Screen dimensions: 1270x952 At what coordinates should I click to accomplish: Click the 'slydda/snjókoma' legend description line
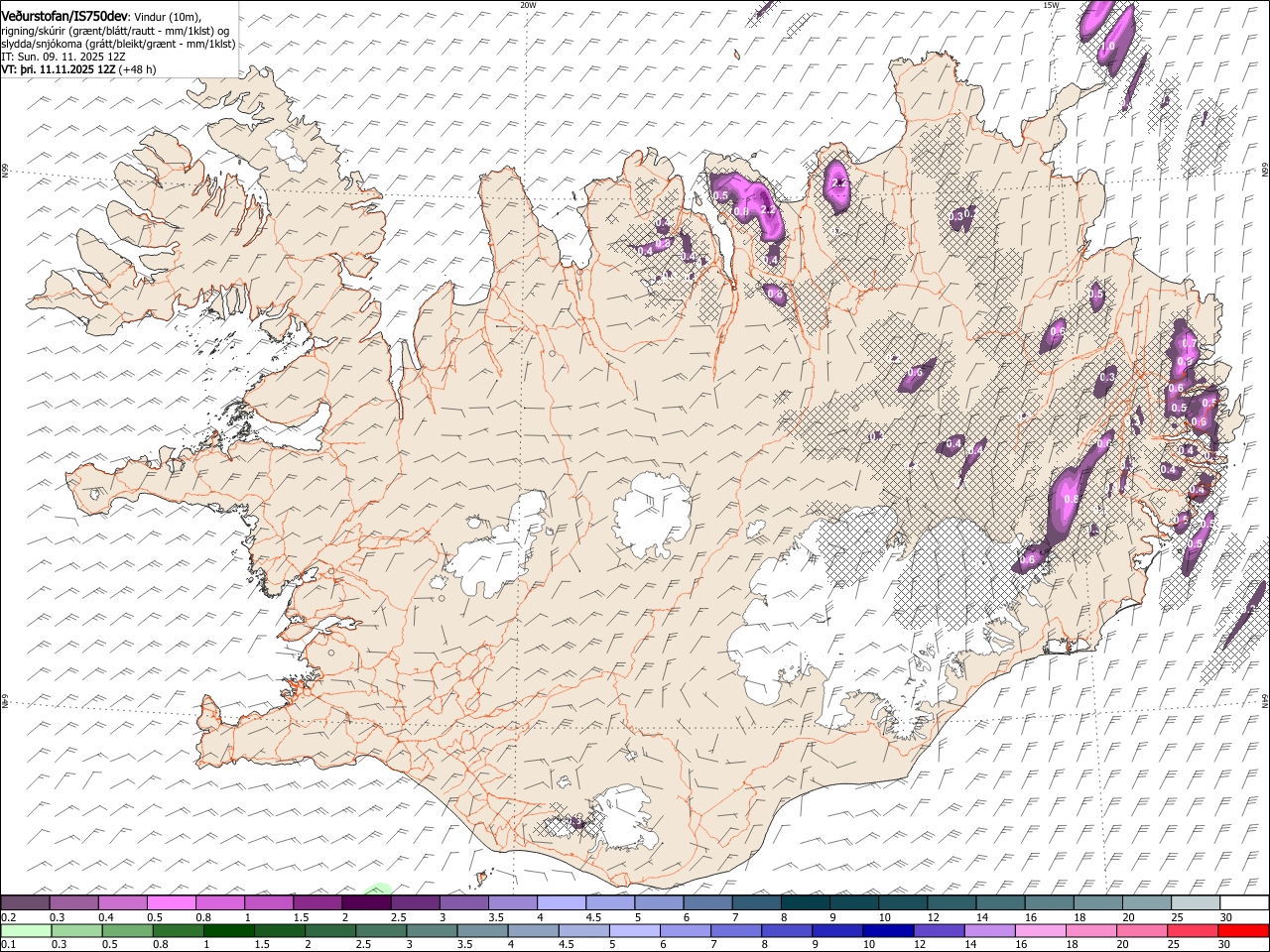click(x=119, y=44)
